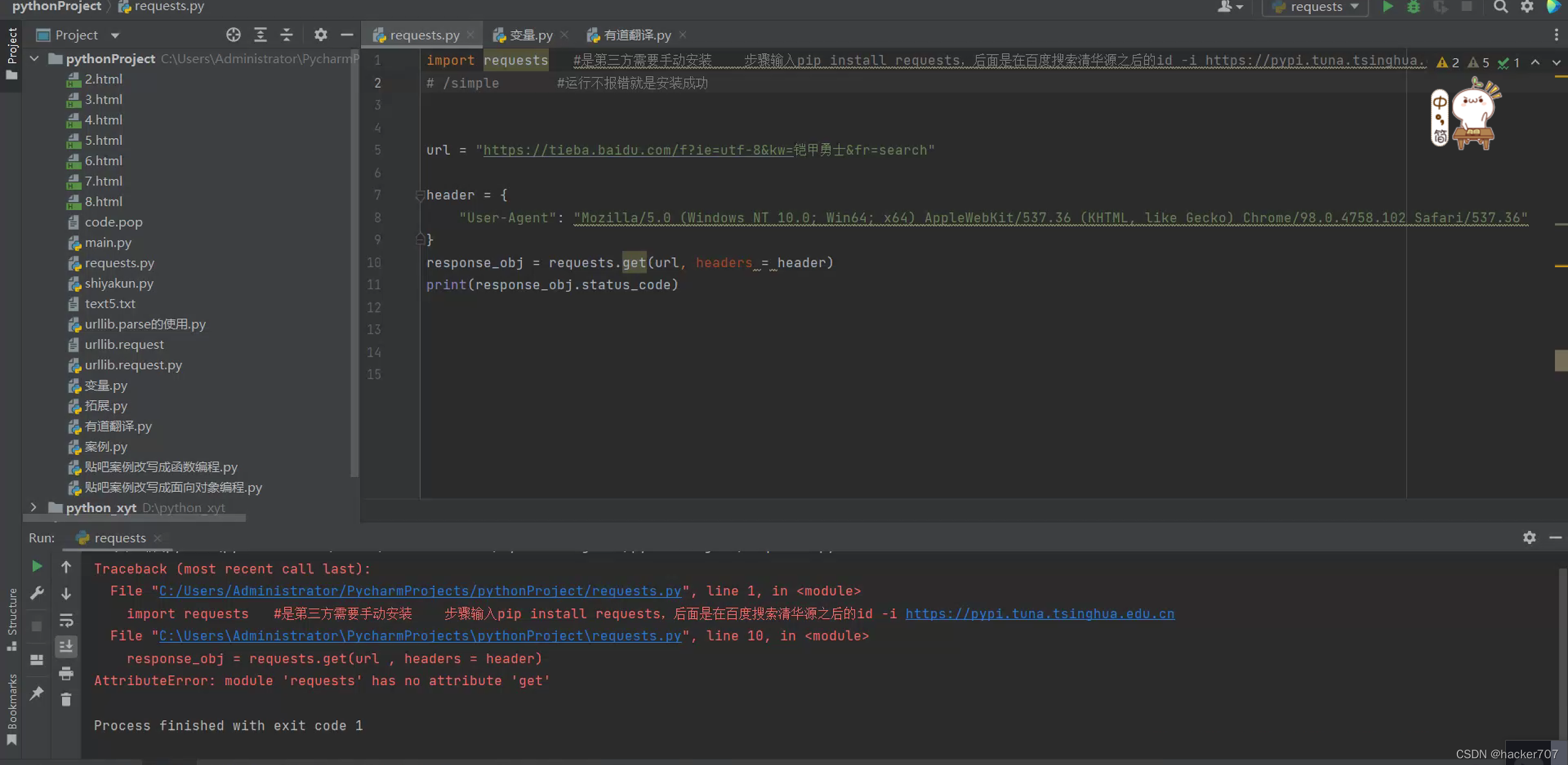Expand the python_xyt project folder
This screenshot has width=1568, height=765.
click(34, 507)
